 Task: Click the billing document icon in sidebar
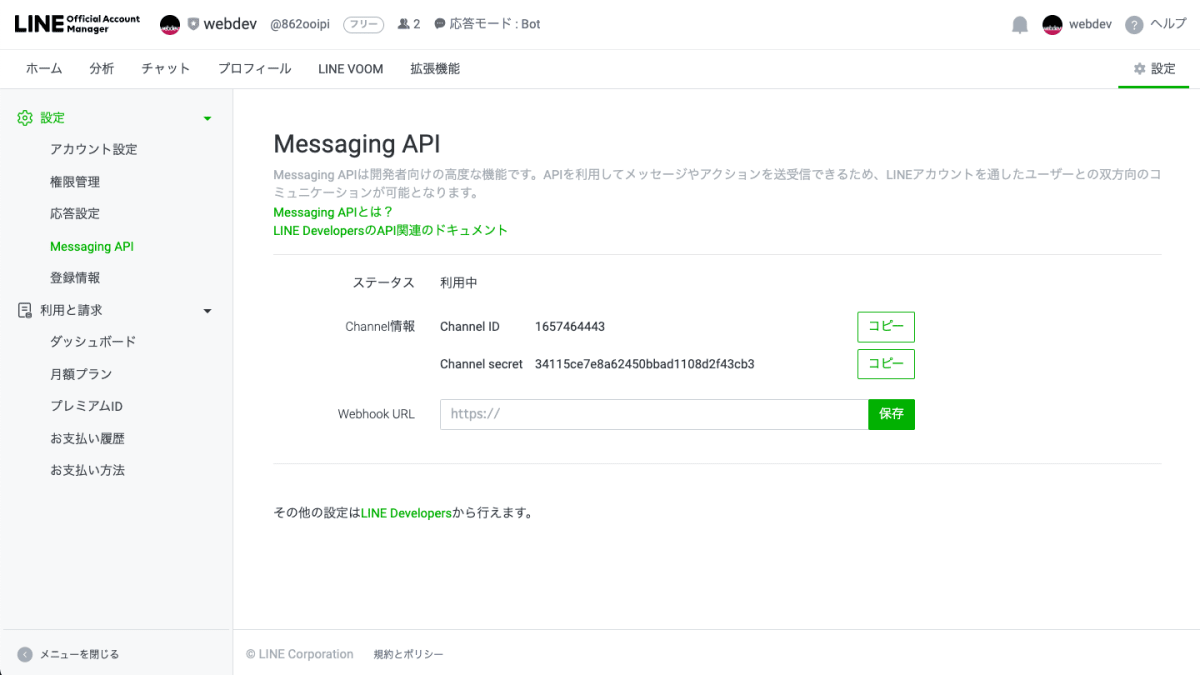(25, 310)
